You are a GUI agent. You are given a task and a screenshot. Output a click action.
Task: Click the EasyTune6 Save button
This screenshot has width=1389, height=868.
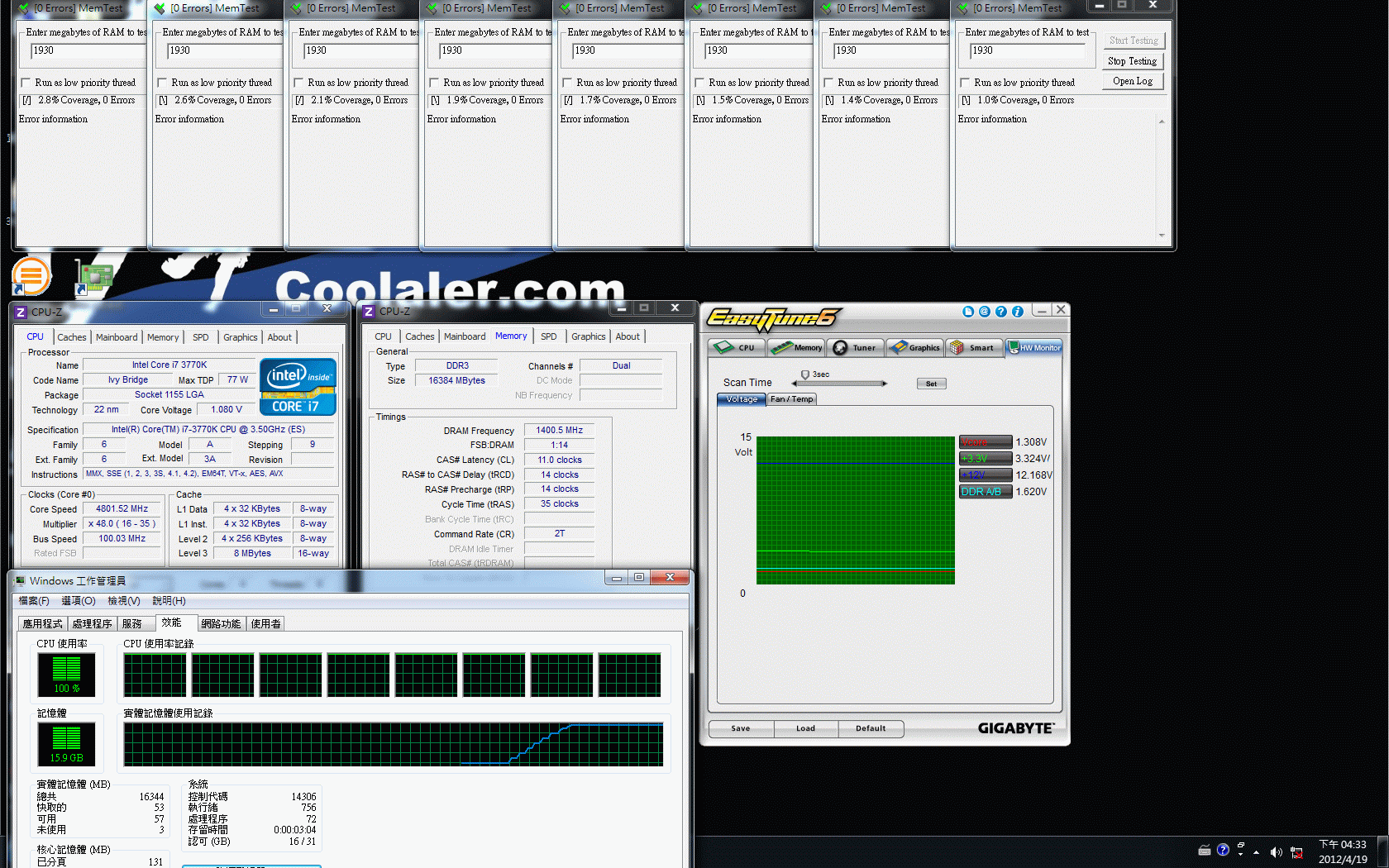pos(741,729)
